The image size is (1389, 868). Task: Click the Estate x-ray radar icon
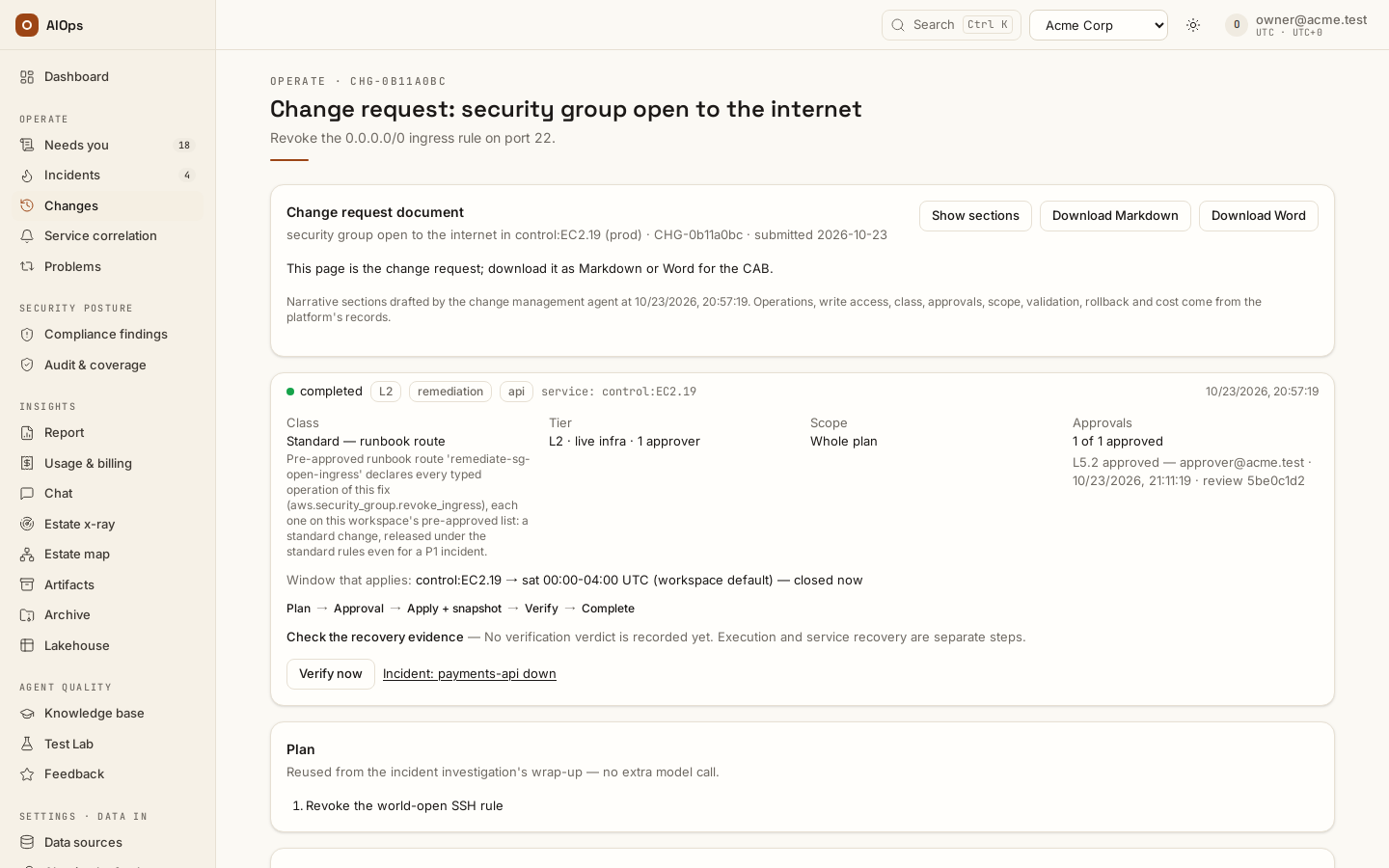tap(27, 525)
